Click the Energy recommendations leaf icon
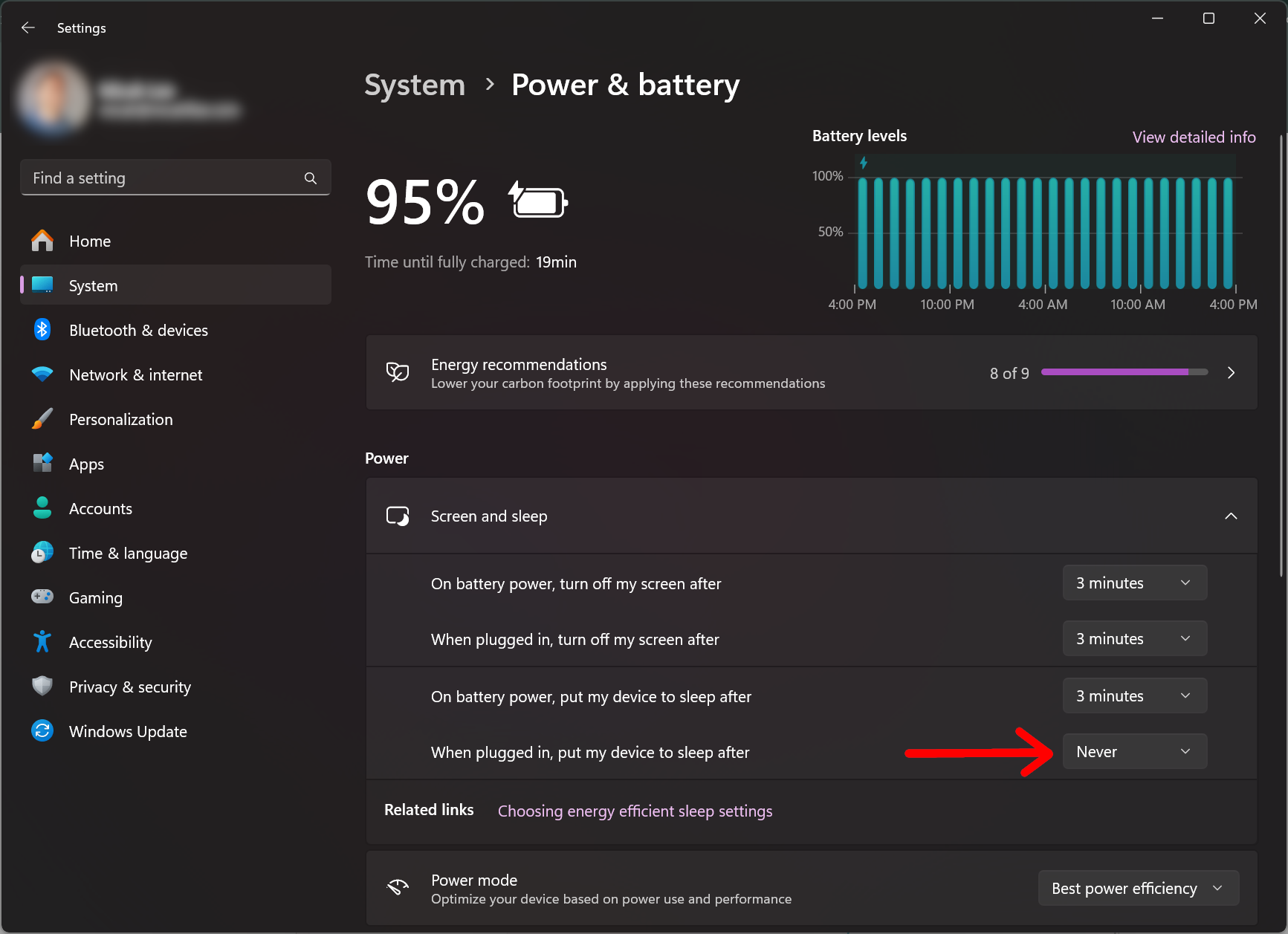 (x=398, y=372)
